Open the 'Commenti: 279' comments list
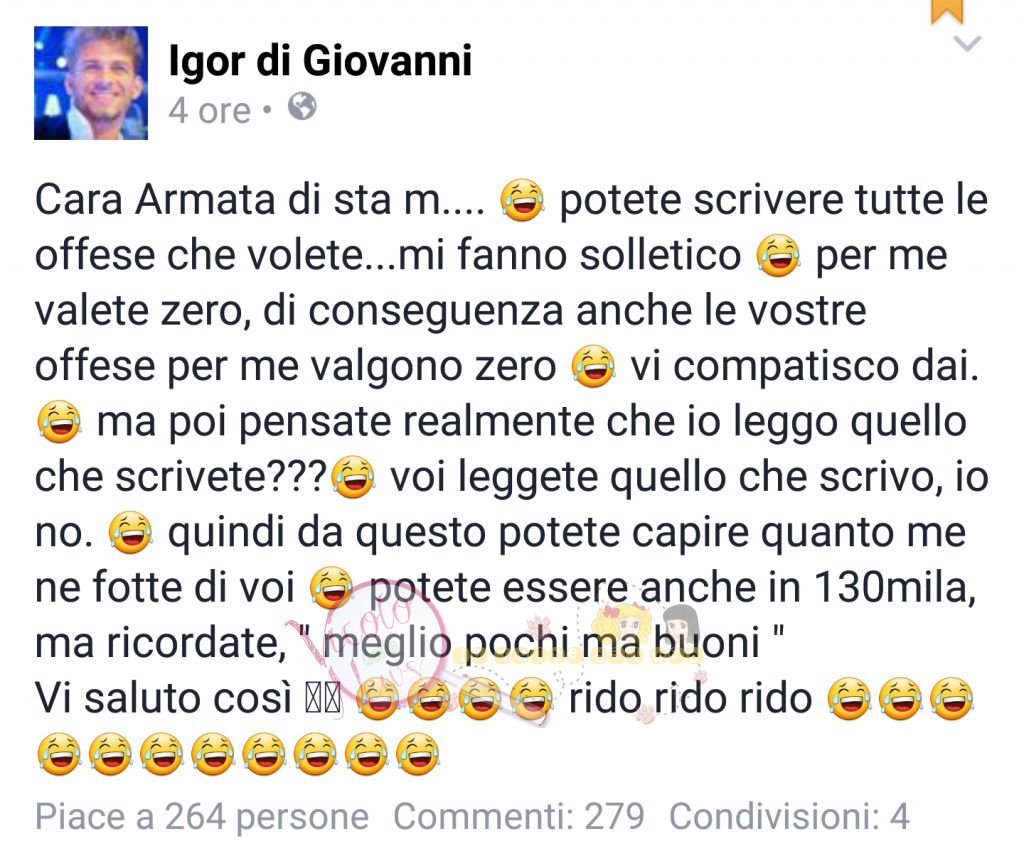The width and height of the screenshot is (1024, 846). (x=519, y=817)
